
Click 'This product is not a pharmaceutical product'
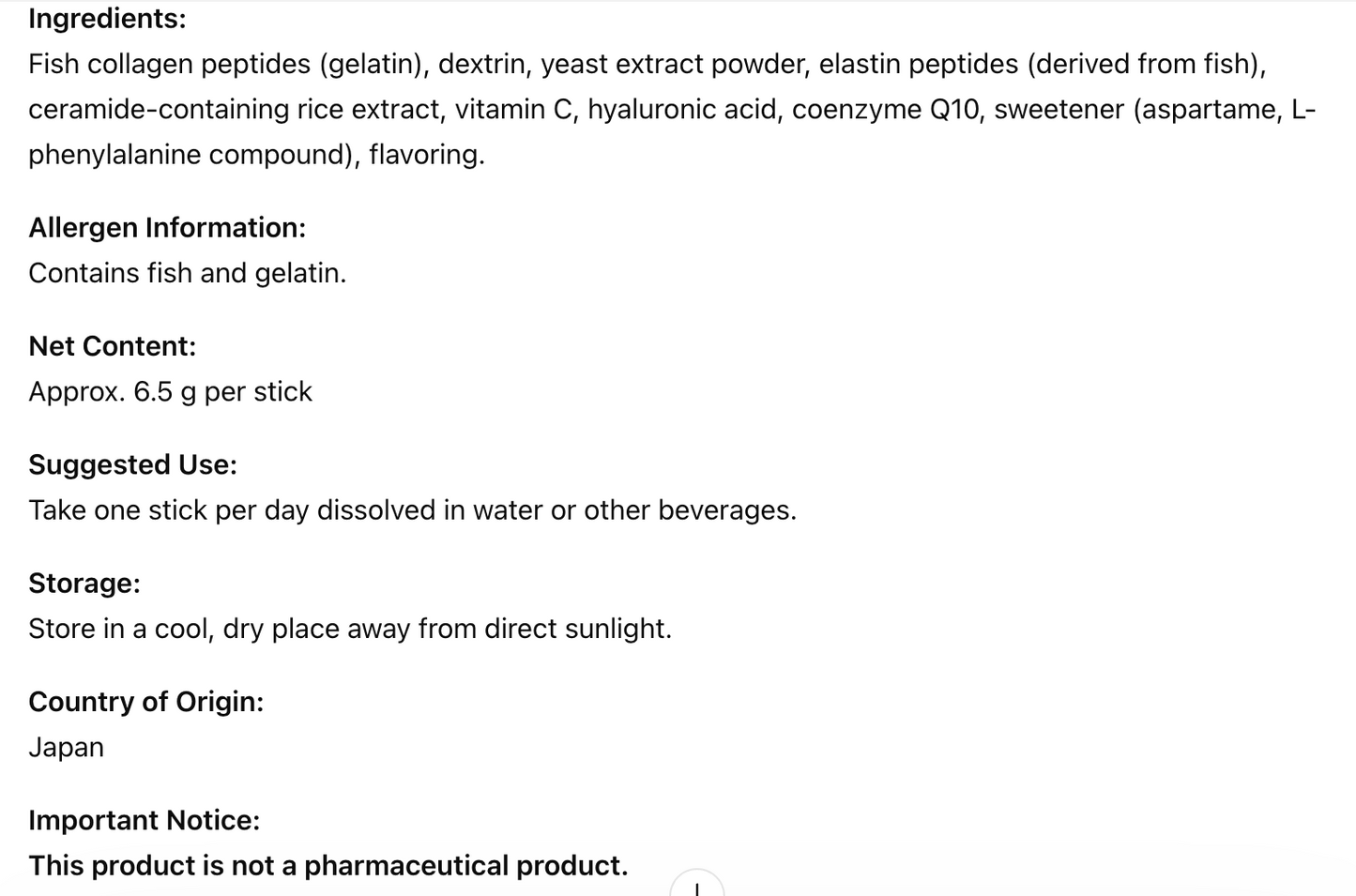coord(328,866)
